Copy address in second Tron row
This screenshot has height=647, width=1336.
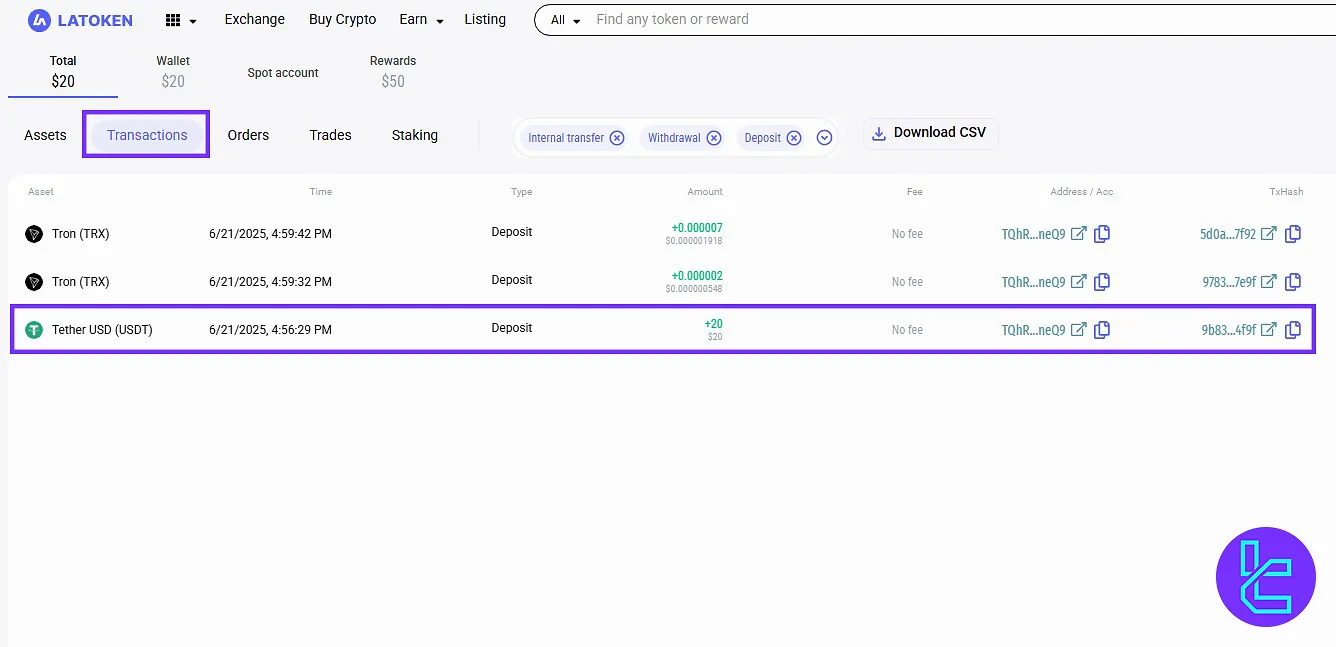pyautogui.click(x=1102, y=282)
